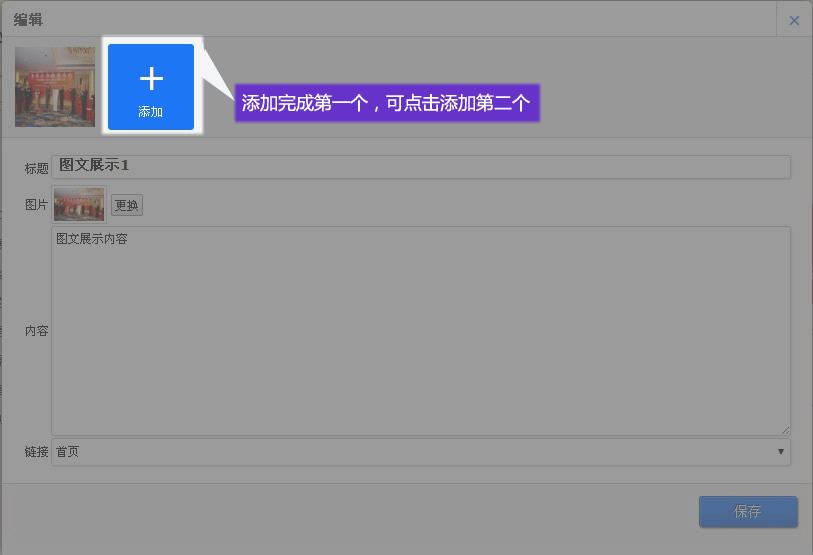Click the 内容 field label
Image resolution: width=813 pixels, height=555 pixels.
[x=37, y=331]
